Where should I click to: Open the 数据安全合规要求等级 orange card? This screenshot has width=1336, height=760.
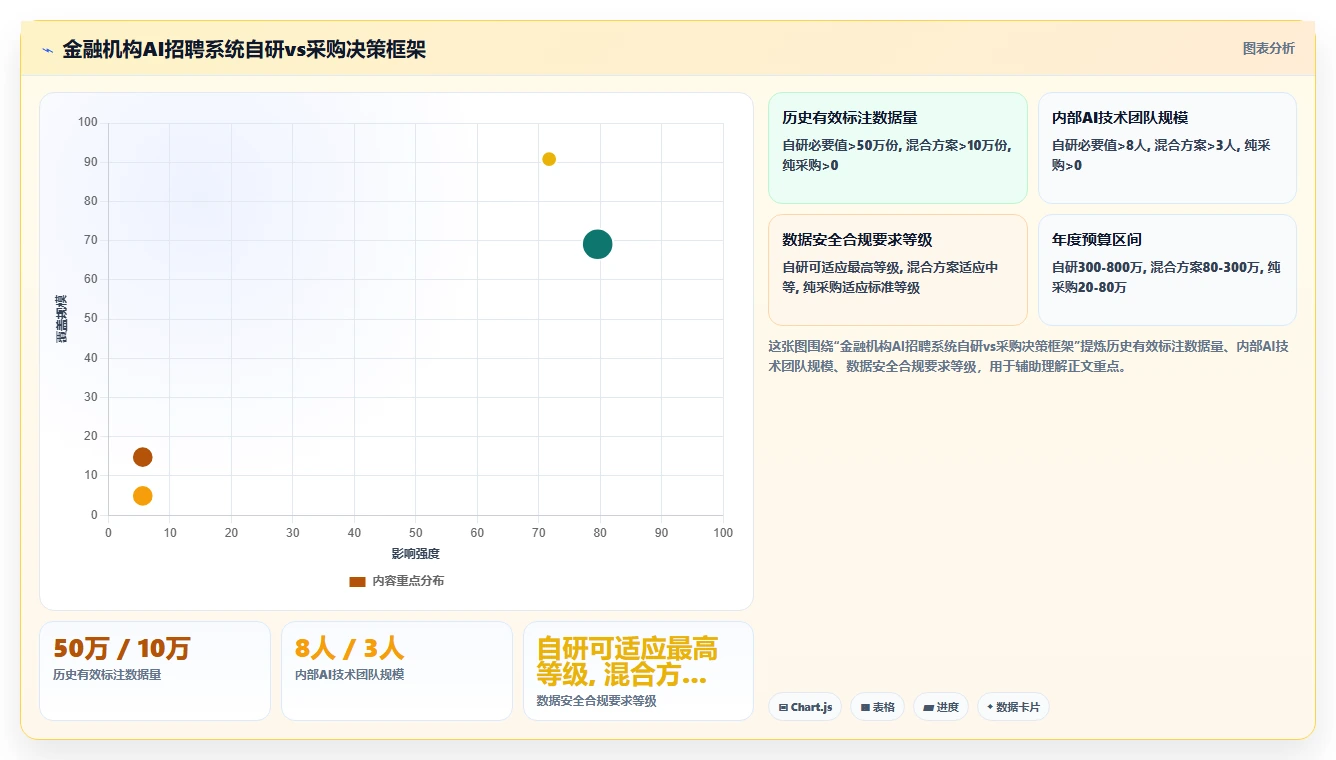coord(897,270)
